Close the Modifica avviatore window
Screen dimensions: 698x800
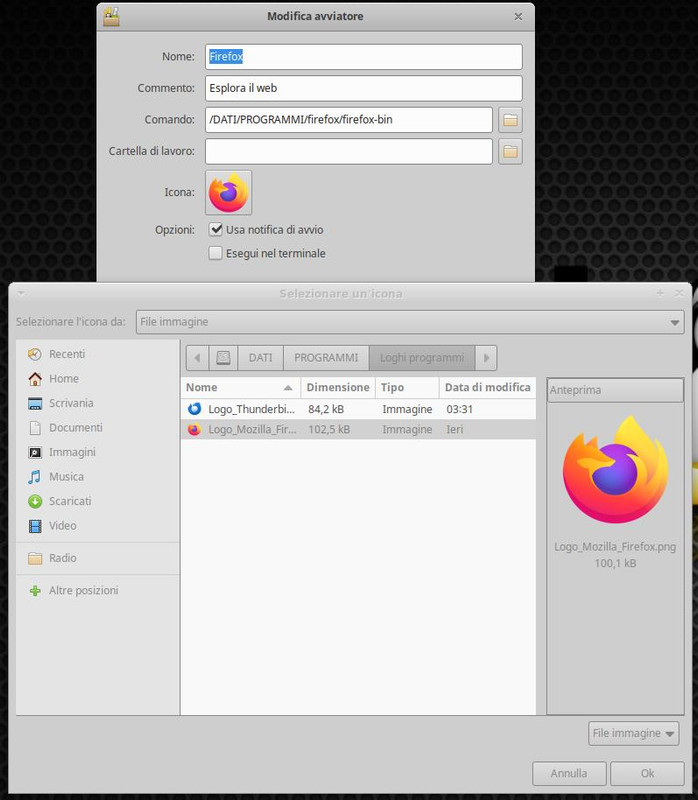point(518,17)
